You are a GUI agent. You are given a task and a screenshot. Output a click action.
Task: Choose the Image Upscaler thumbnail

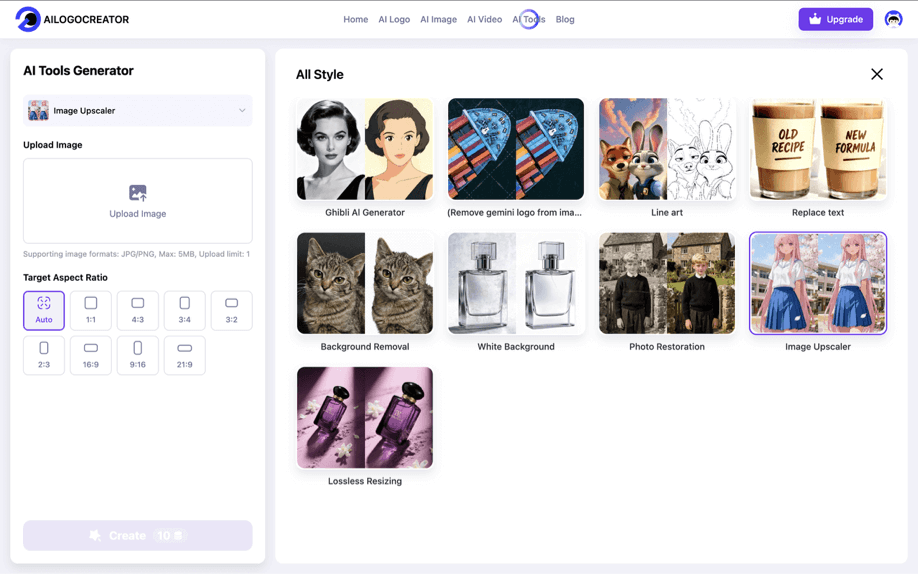818,283
